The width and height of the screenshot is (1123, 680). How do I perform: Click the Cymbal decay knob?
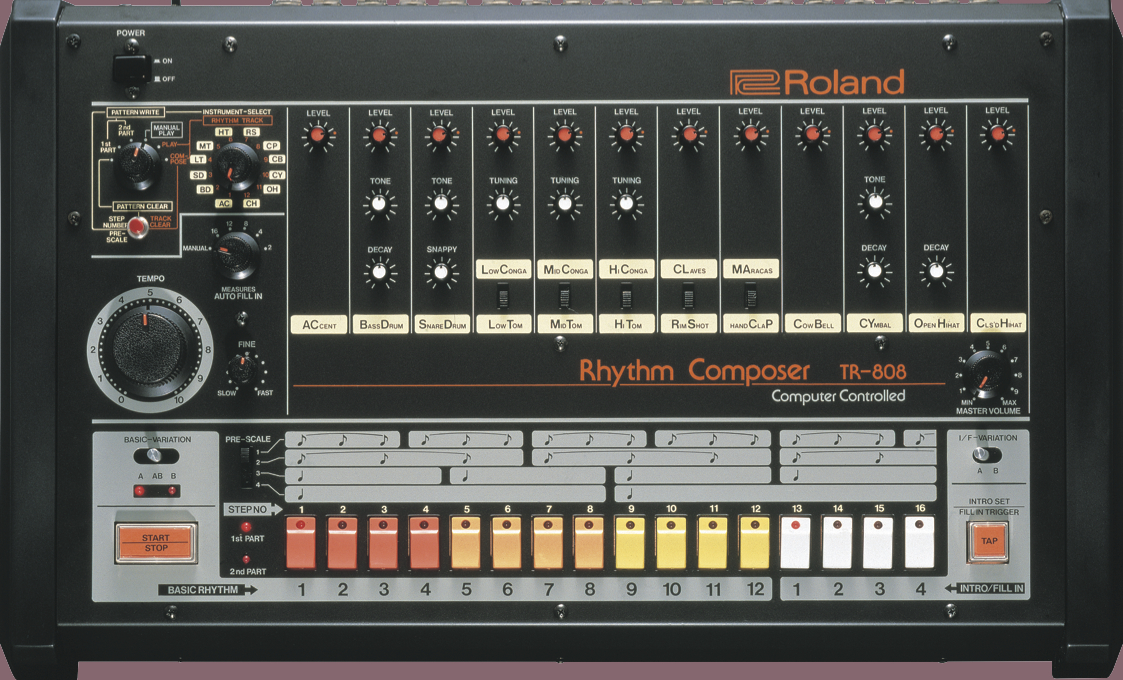pos(874,271)
